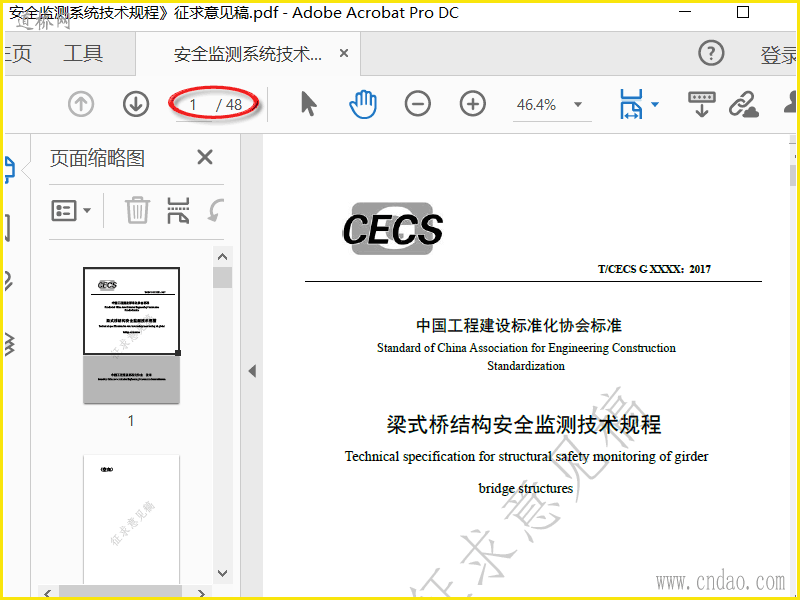800x600 pixels.
Task: Choose the arrow selection tool
Action: tap(309, 104)
